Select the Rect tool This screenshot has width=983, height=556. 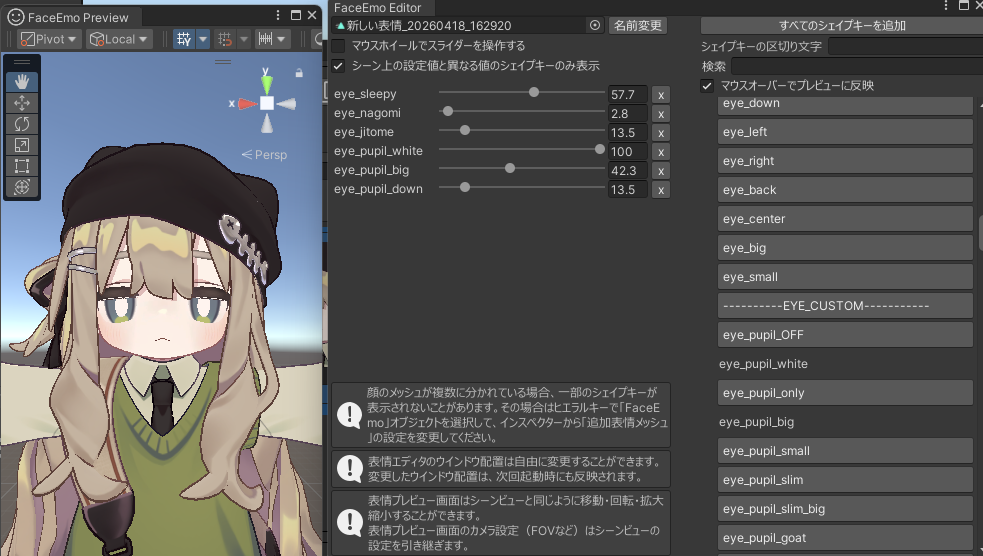[x=22, y=166]
